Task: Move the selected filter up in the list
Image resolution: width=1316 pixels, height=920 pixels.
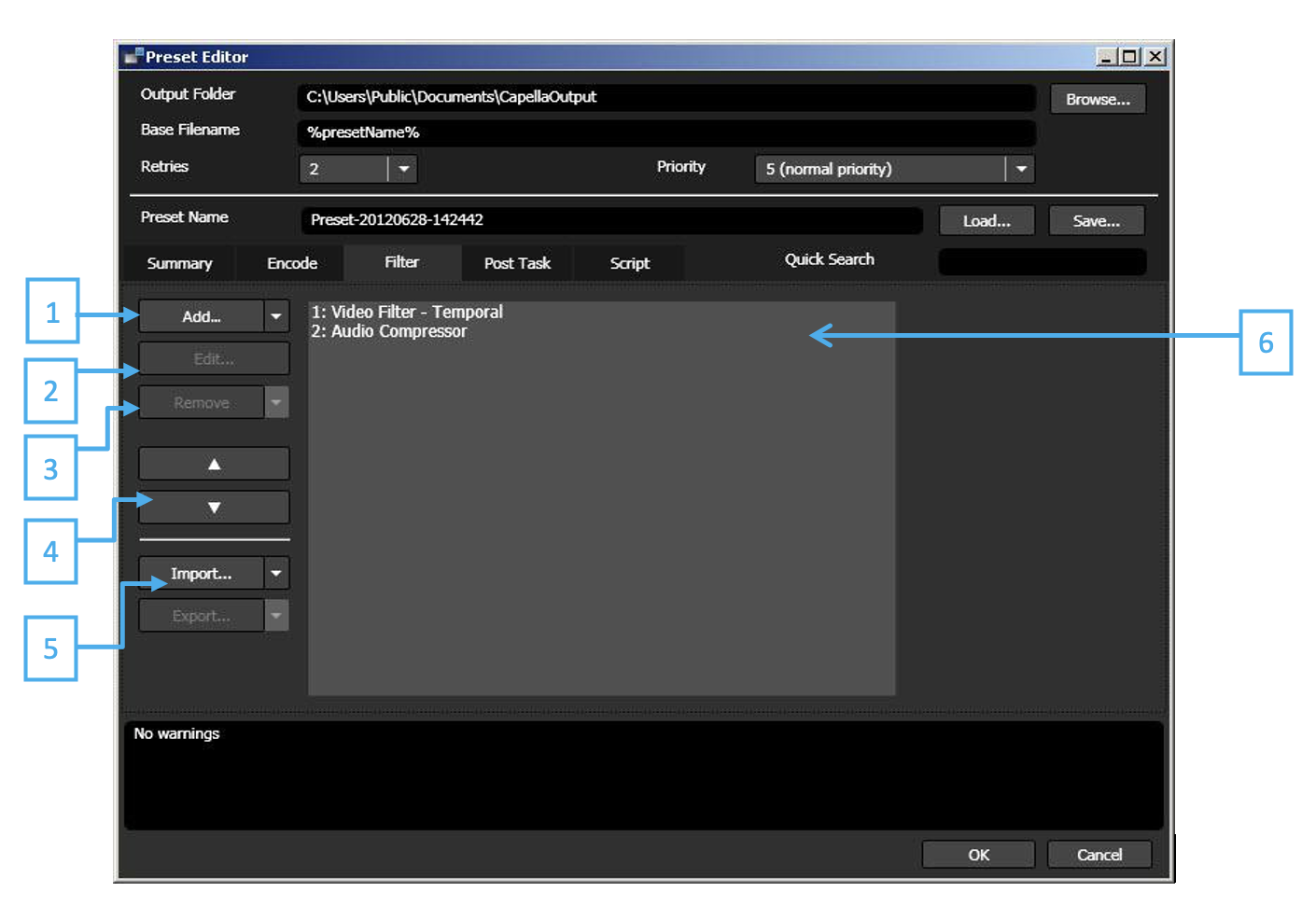Action: [x=213, y=463]
